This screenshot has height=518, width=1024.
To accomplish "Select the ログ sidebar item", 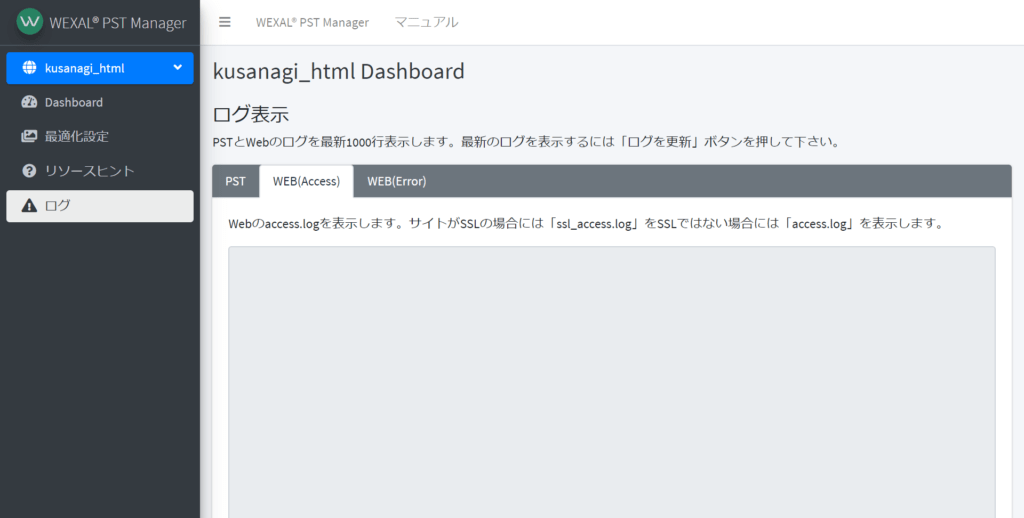I will 100,206.
